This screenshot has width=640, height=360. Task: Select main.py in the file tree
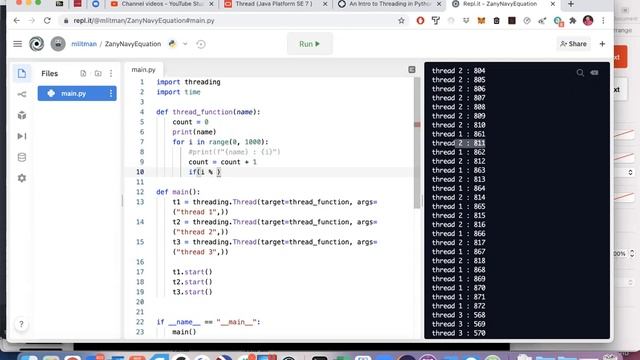[x=77, y=93]
